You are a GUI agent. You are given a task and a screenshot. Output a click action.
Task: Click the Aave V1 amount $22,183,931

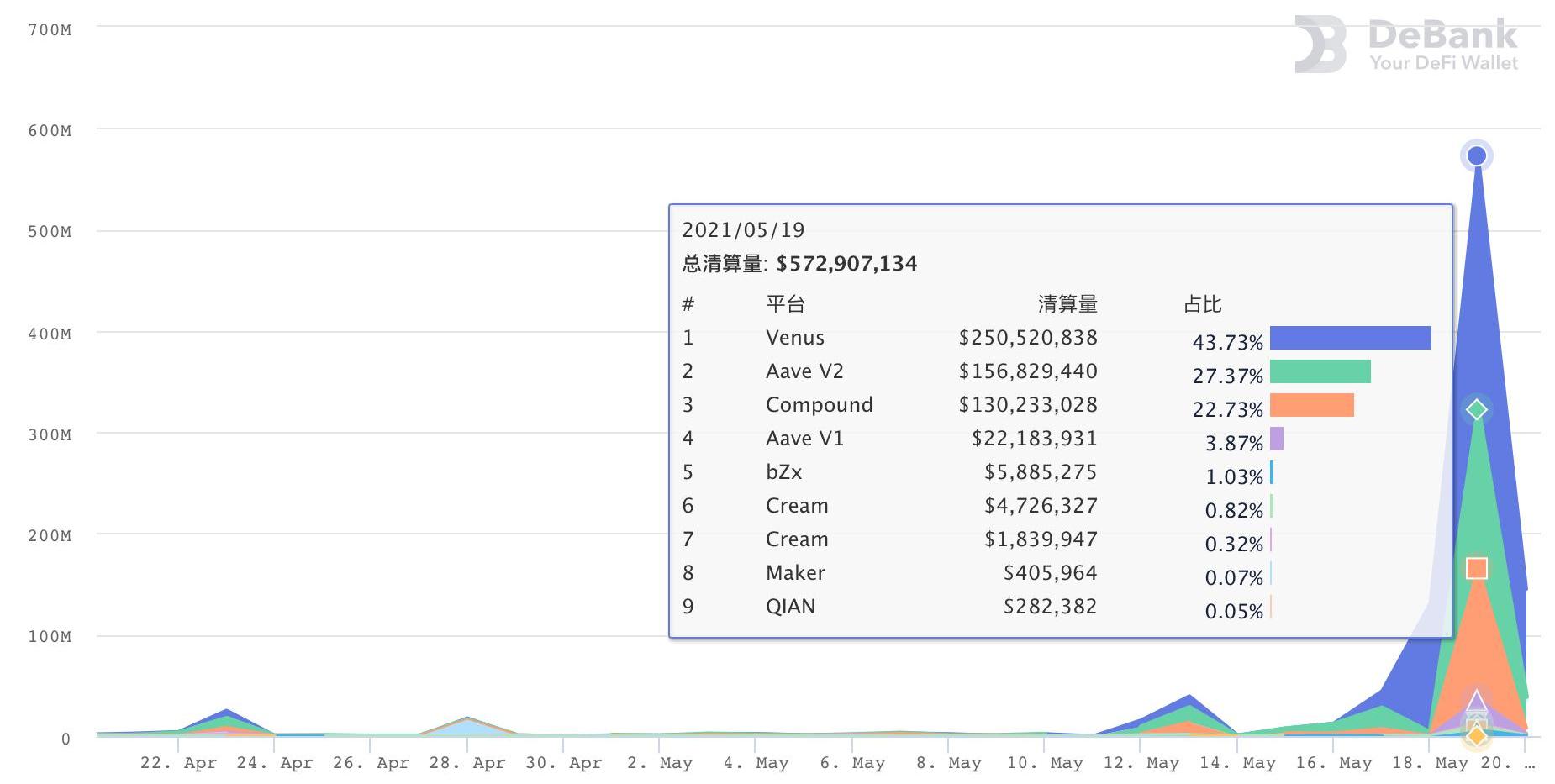pyautogui.click(x=1035, y=439)
